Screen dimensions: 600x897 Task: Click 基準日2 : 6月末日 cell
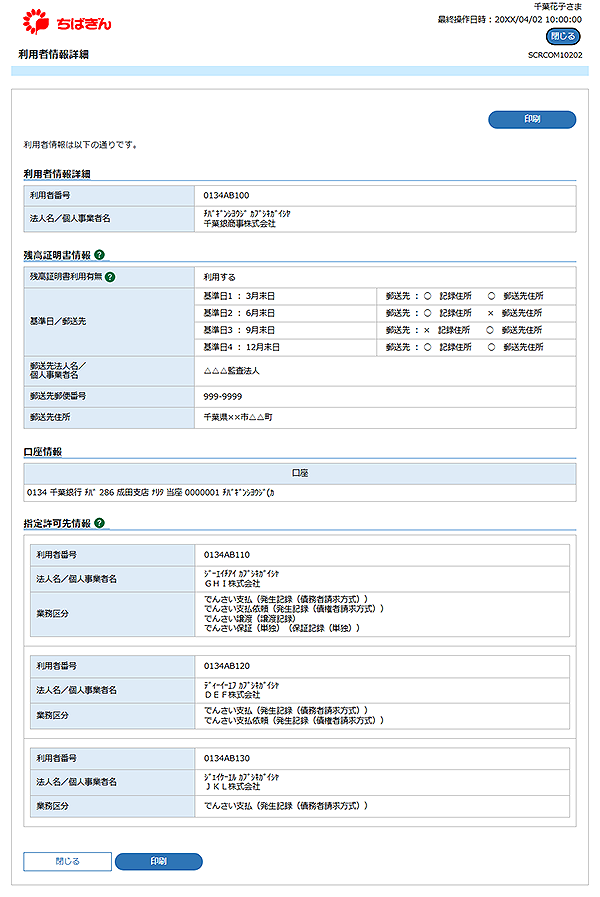[x=285, y=313]
